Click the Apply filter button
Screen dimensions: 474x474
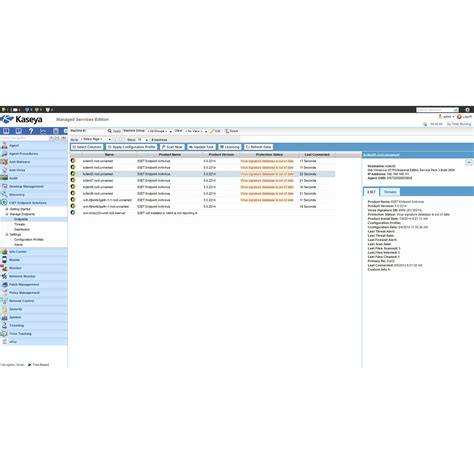[117, 131]
